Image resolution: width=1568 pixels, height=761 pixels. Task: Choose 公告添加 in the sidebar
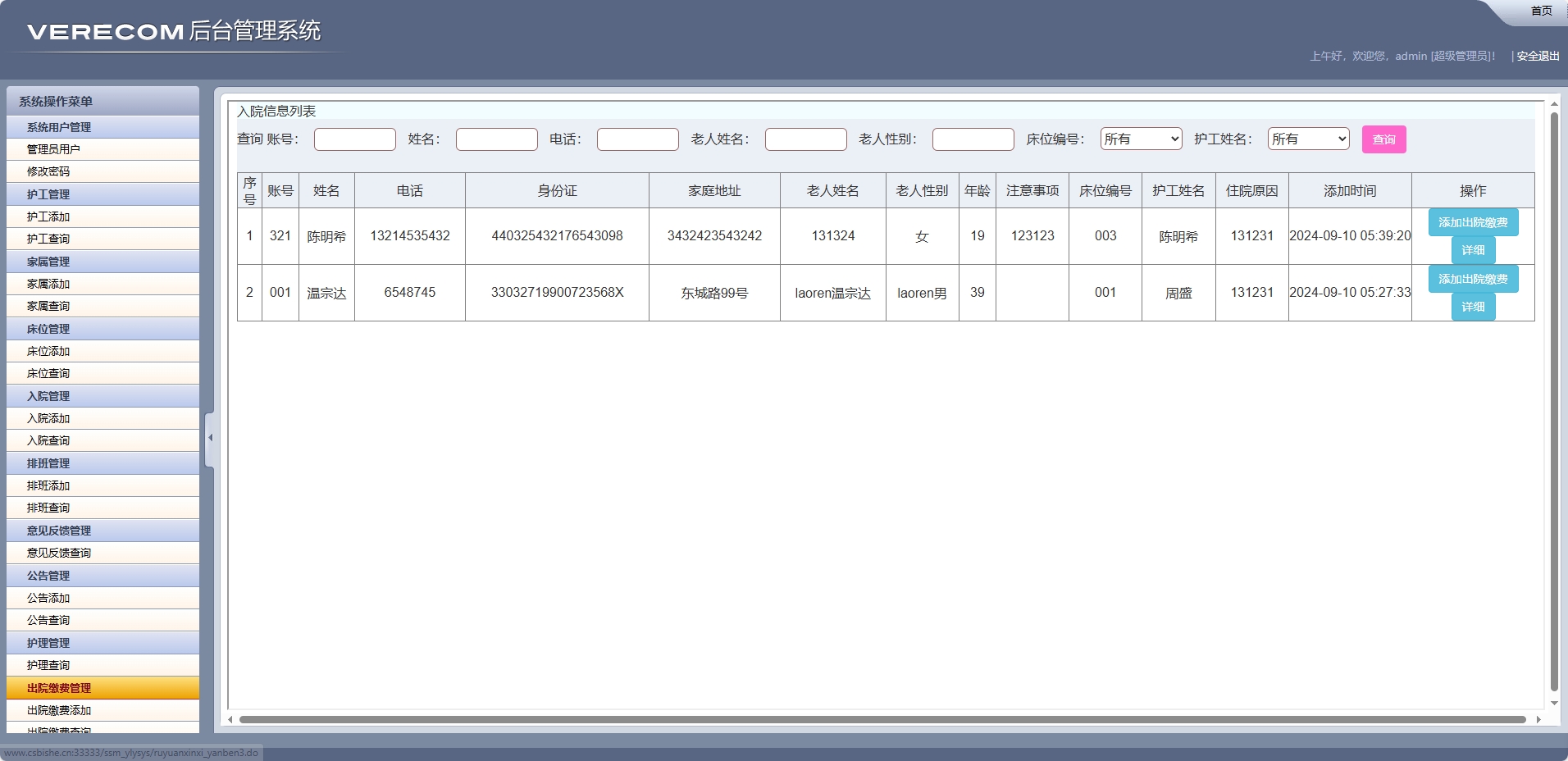click(x=103, y=598)
